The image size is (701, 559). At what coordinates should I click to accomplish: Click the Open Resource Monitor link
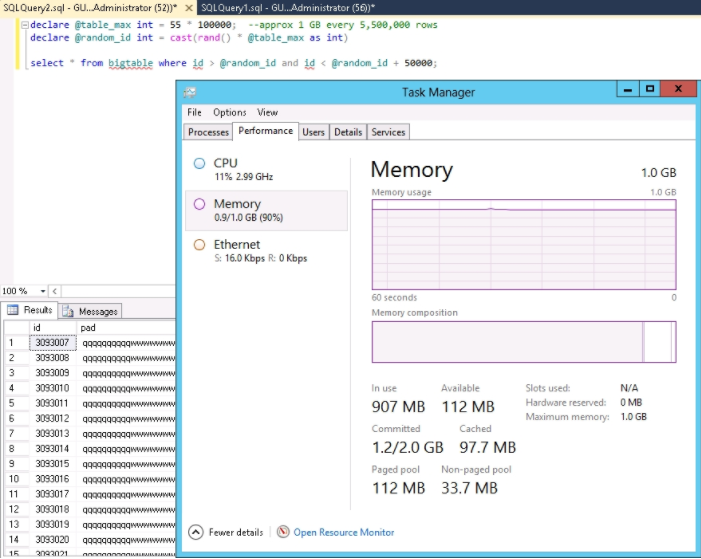tap(344, 532)
